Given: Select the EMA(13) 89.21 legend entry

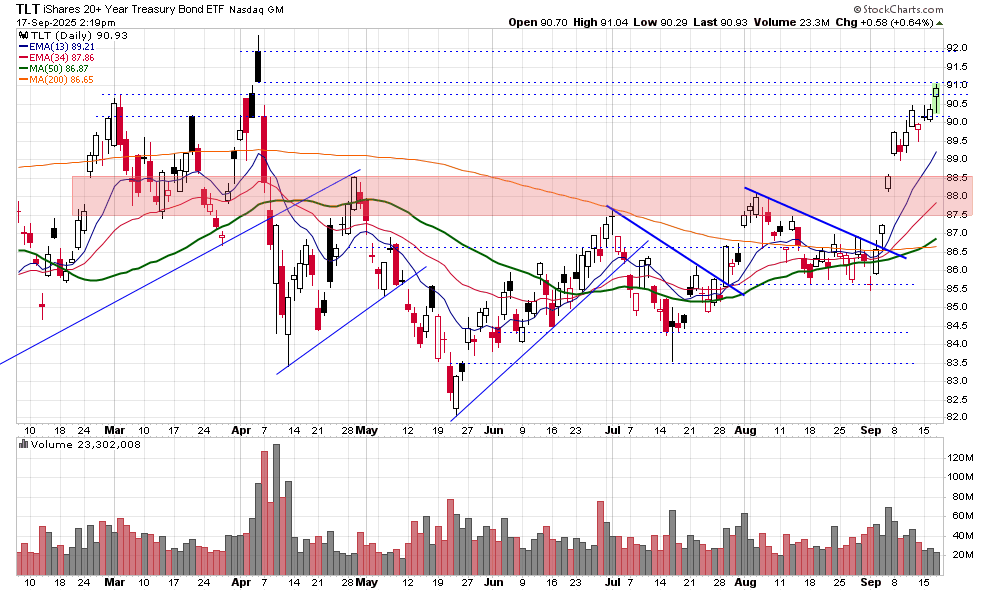Looking at the screenshot, I should [61, 46].
